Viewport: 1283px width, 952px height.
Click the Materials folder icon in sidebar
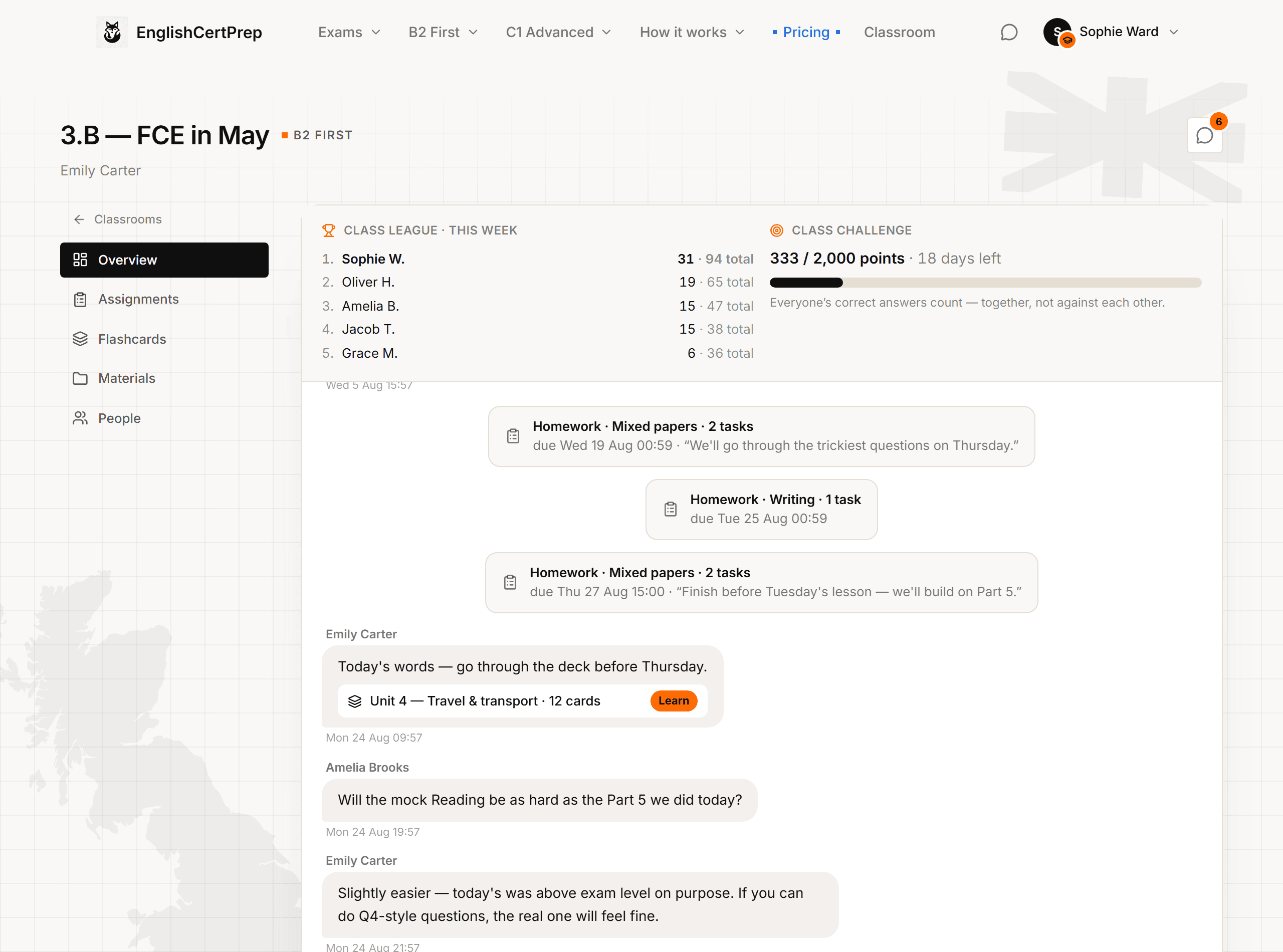(x=80, y=379)
